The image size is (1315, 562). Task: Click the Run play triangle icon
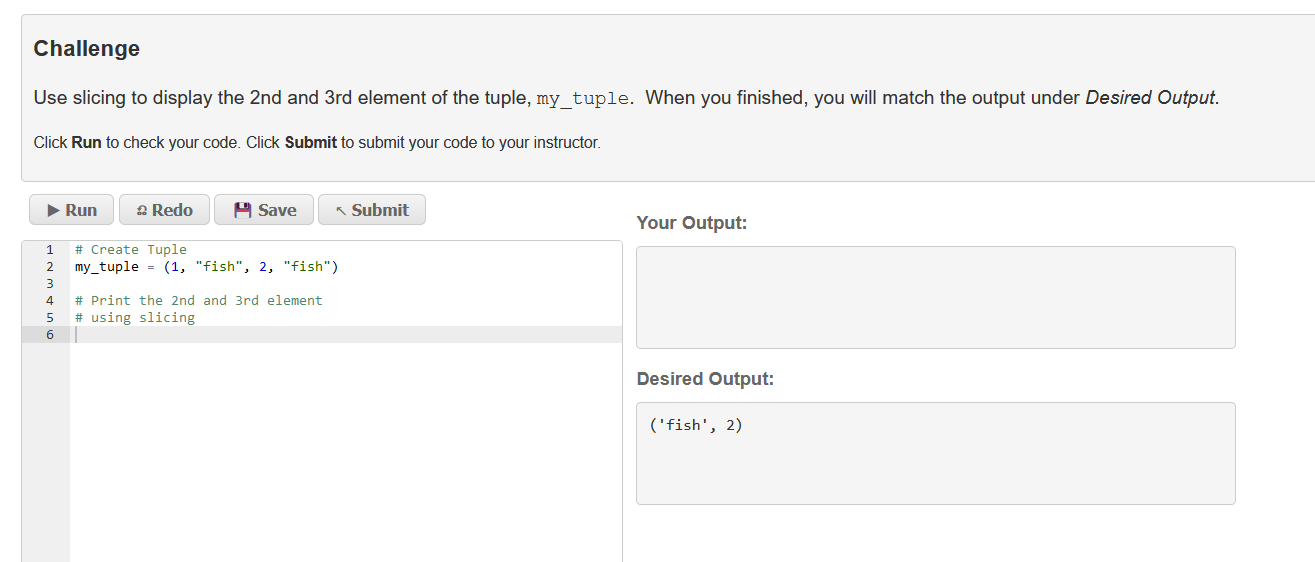(x=53, y=210)
